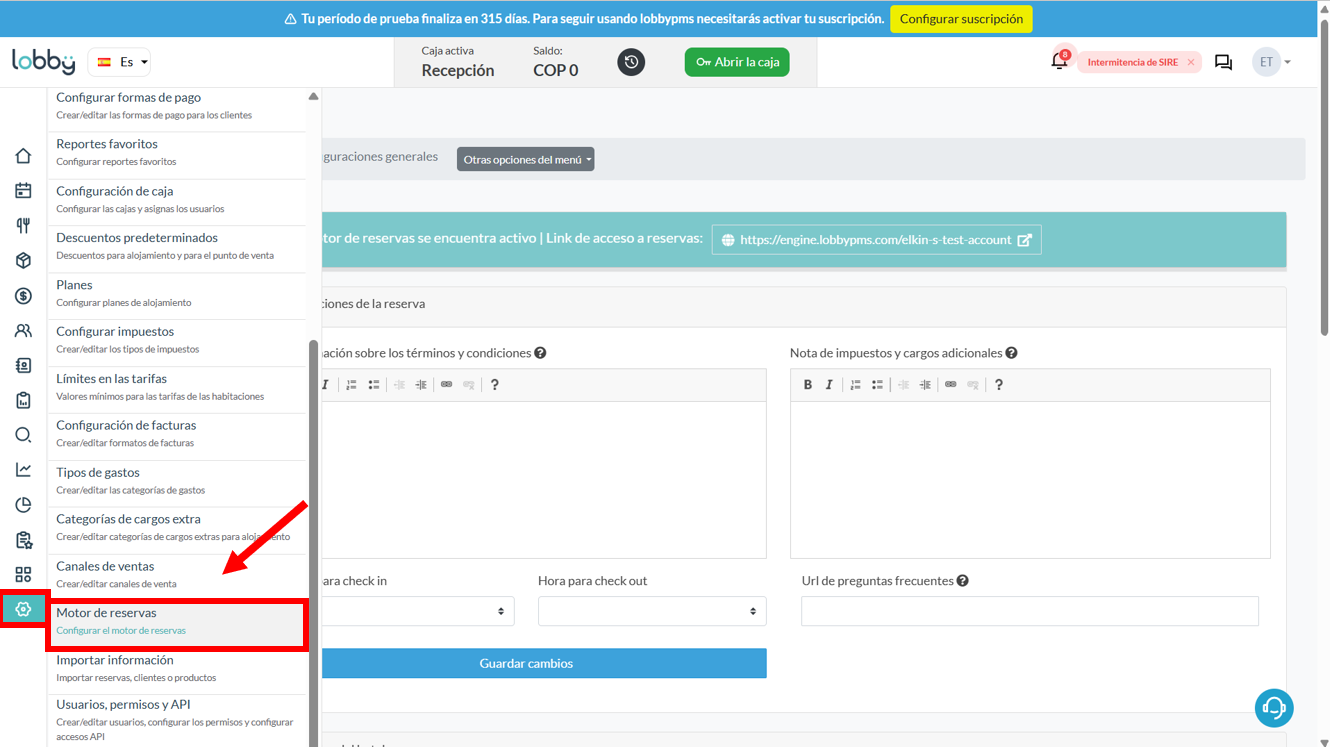Insert numbered list in impuestos note editor
This screenshot has height=747, width=1330.
[x=856, y=385]
